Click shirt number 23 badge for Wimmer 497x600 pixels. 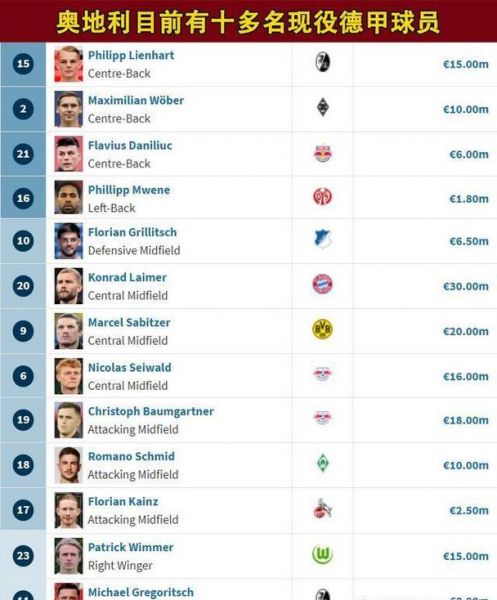(x=23, y=555)
